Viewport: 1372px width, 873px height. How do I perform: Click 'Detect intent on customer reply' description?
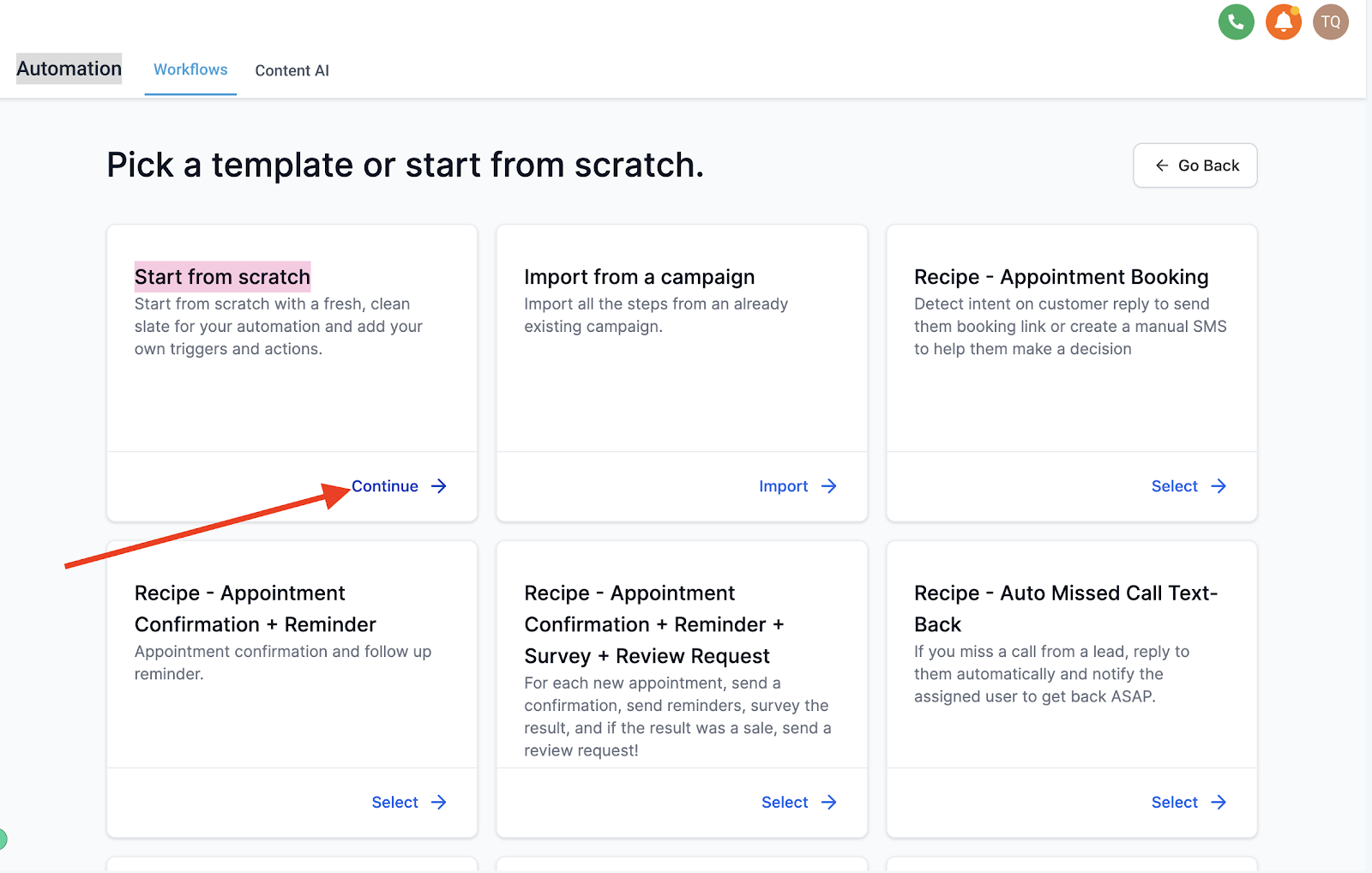(x=1070, y=326)
